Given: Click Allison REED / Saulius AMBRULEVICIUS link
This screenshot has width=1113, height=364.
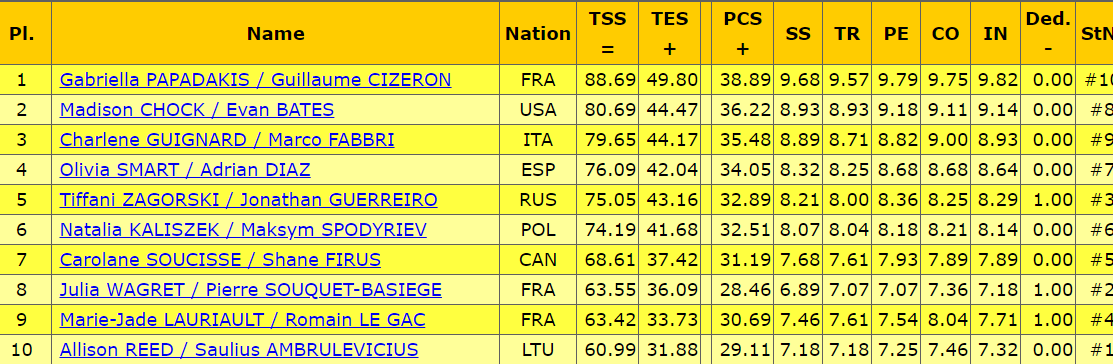Looking at the screenshot, I should click(x=239, y=350).
